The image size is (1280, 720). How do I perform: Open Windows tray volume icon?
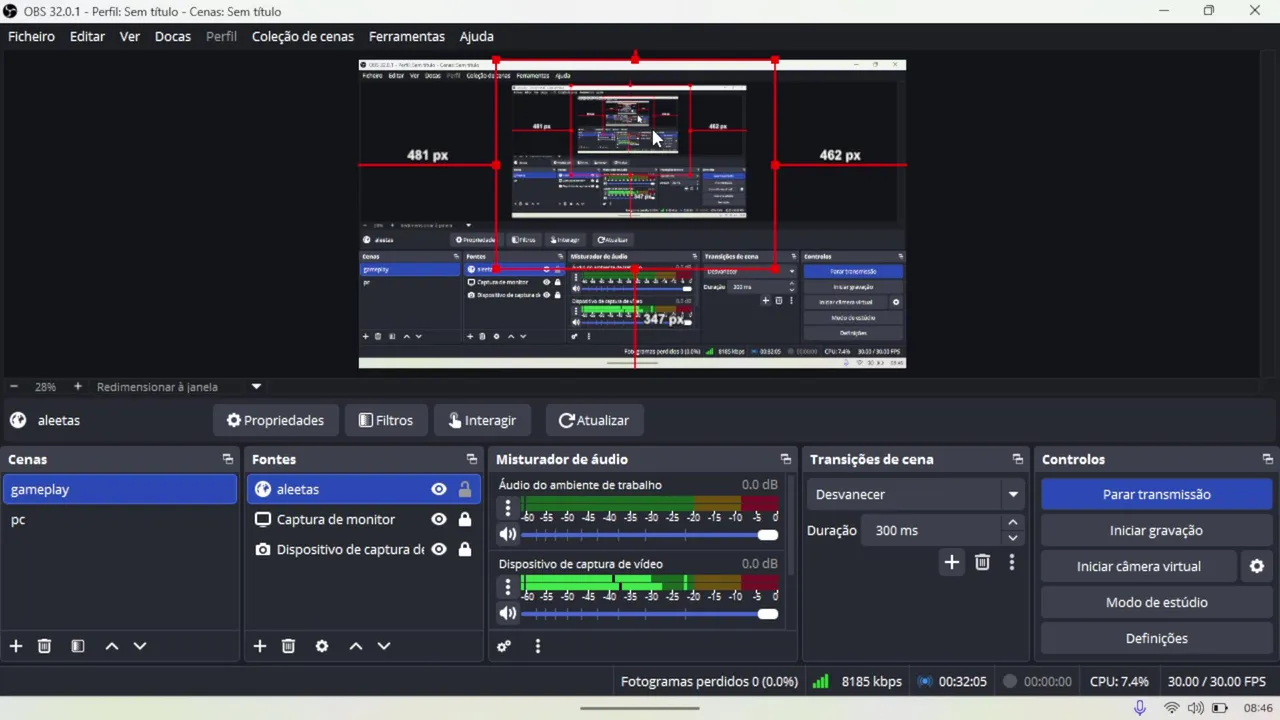click(x=1196, y=708)
